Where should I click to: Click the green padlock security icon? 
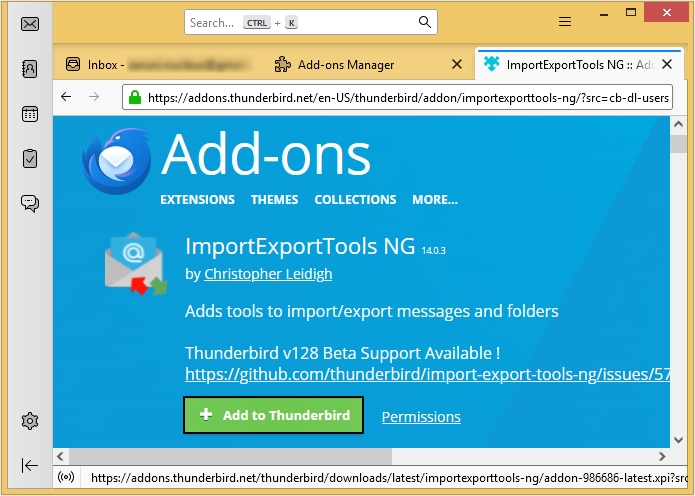coord(135,97)
